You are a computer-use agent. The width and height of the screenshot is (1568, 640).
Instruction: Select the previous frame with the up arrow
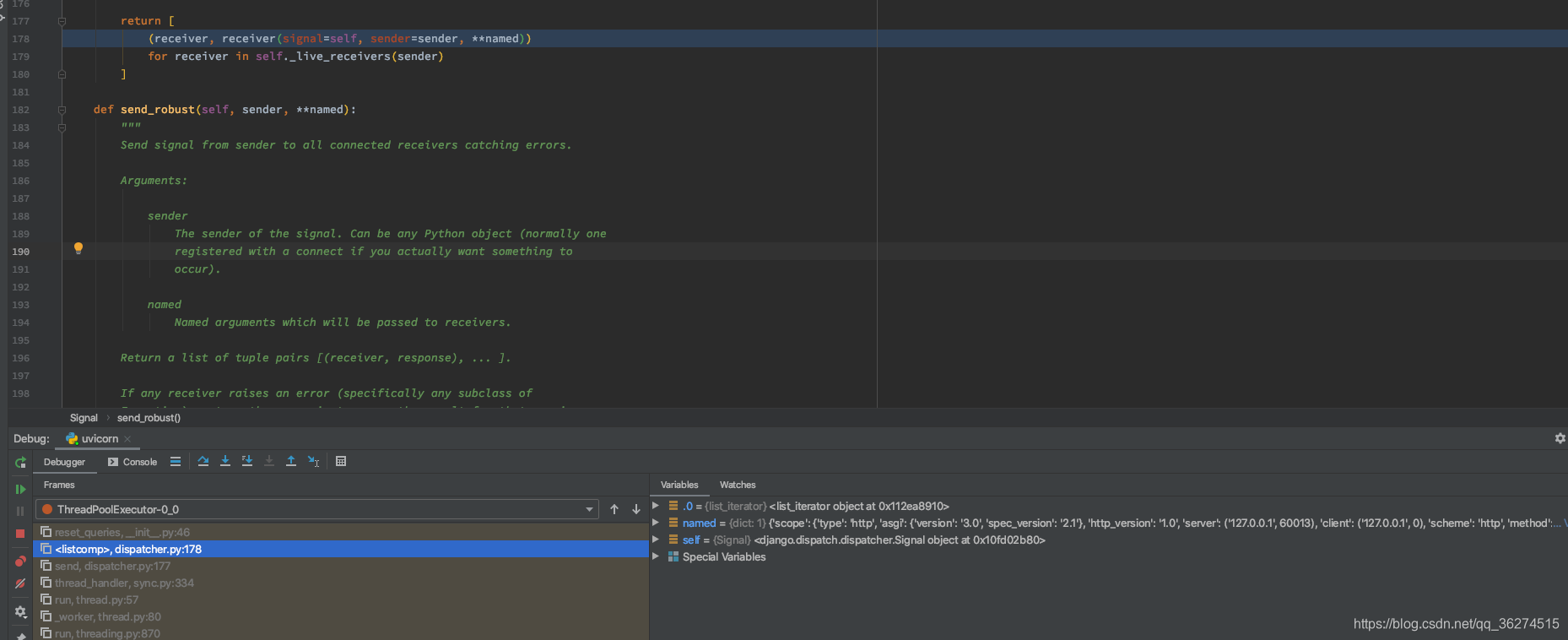[614, 509]
